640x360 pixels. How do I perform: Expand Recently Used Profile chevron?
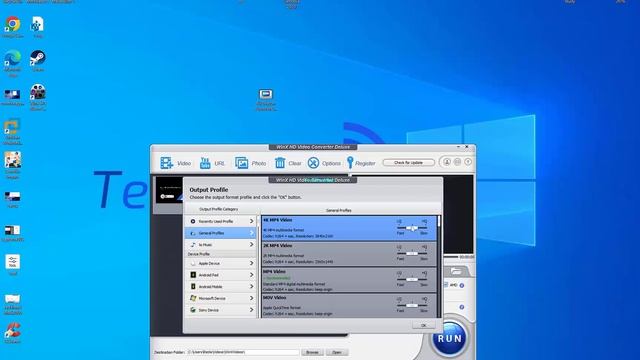click(x=251, y=221)
